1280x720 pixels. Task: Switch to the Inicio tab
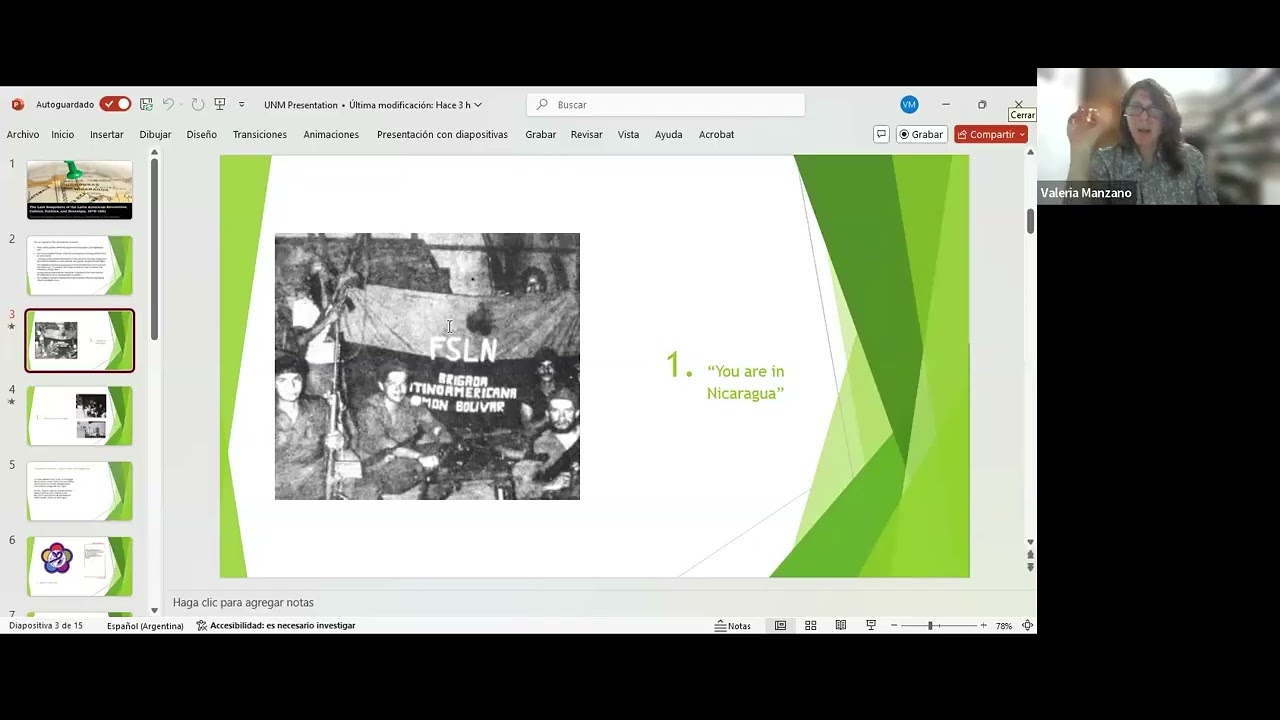63,134
